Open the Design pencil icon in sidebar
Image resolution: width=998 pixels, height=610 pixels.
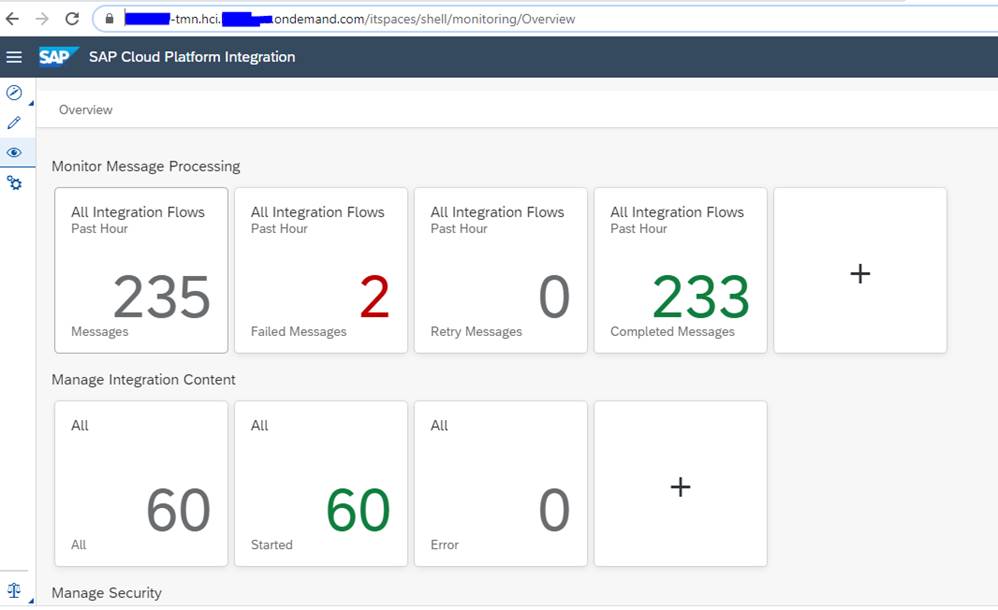pos(14,123)
